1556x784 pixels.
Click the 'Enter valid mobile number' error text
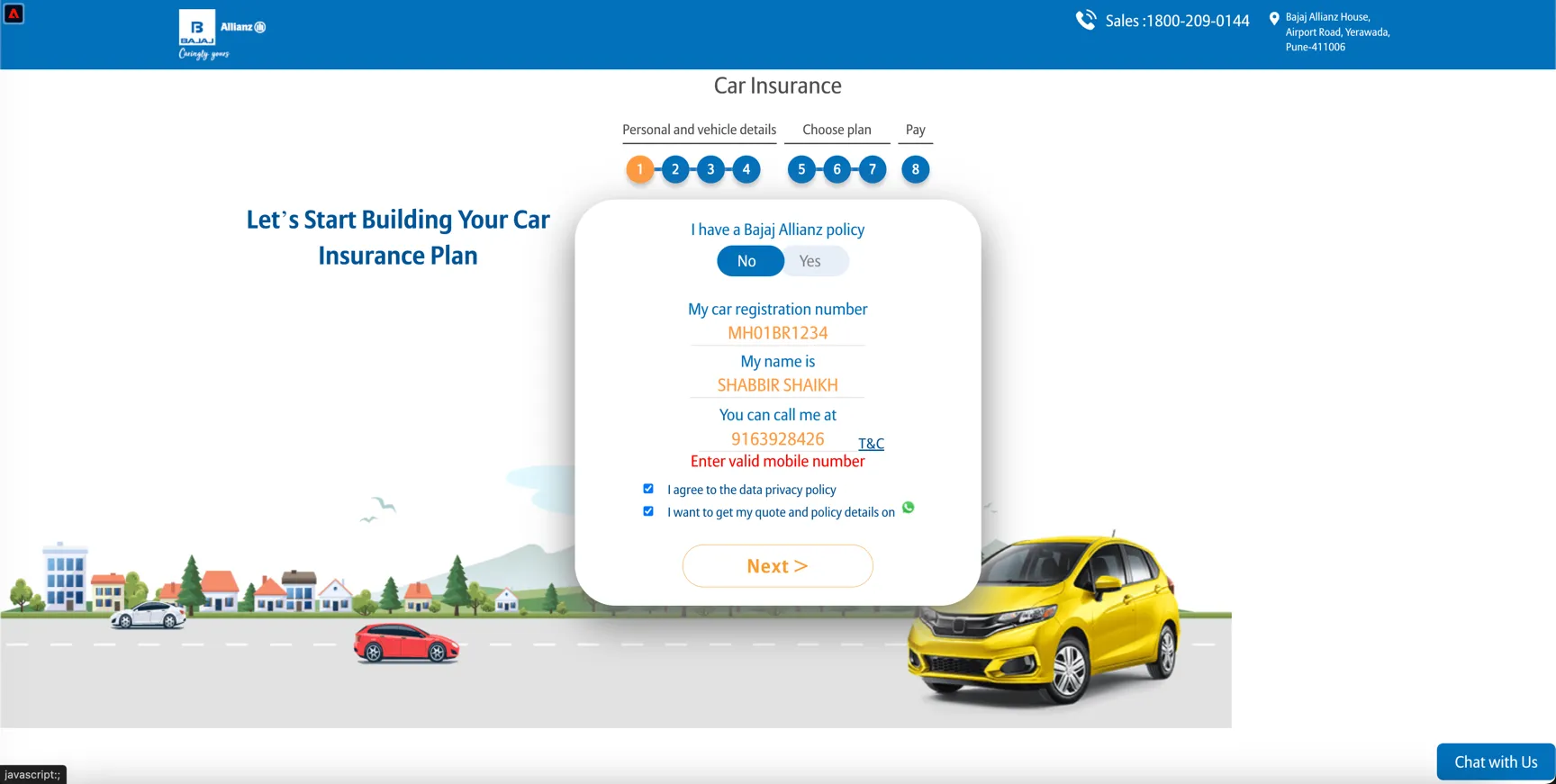778,462
